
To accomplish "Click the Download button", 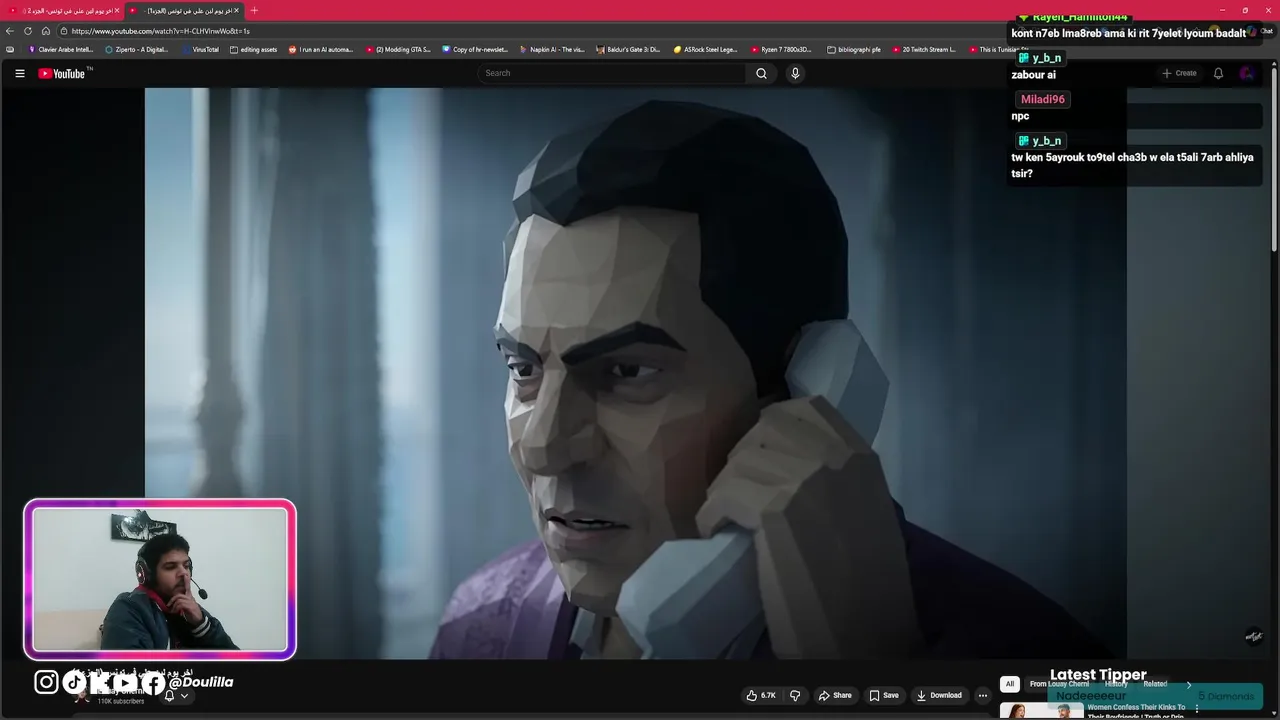I will (x=939, y=695).
